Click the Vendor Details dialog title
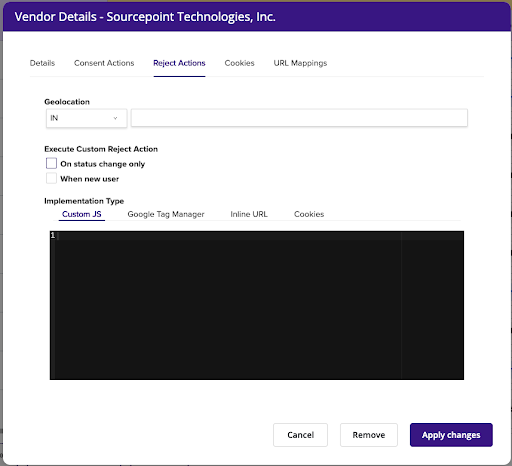The height and width of the screenshot is (466, 512). pos(145,17)
